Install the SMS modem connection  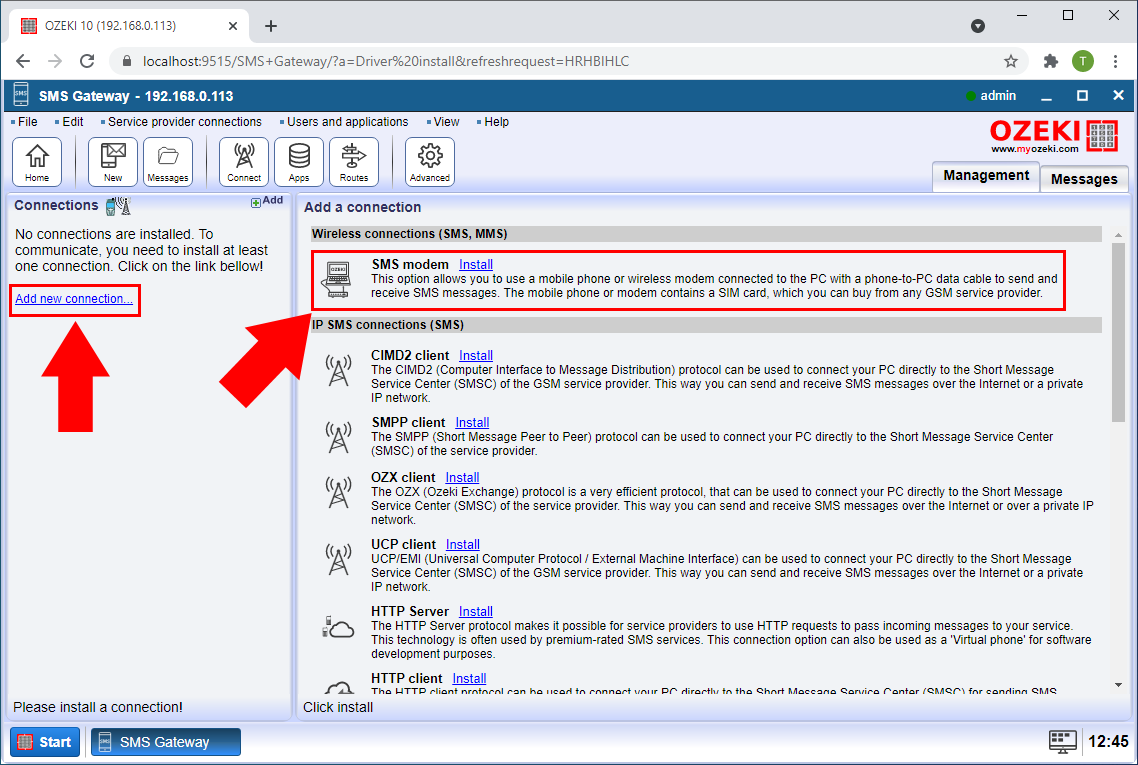[x=475, y=265]
